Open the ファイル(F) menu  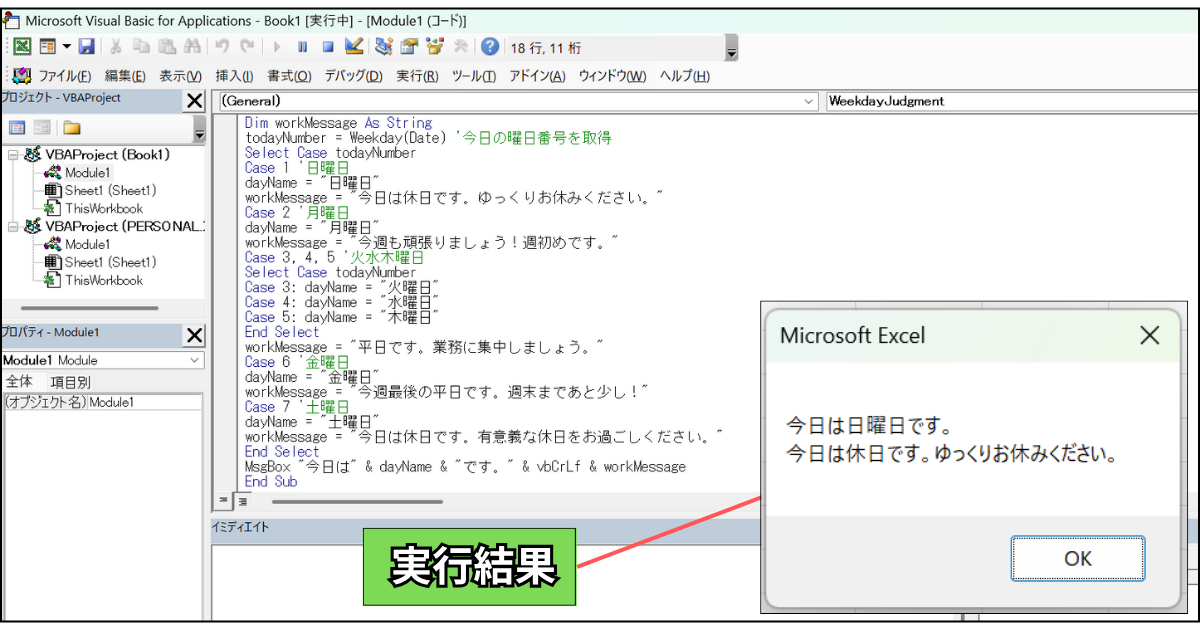coord(65,76)
